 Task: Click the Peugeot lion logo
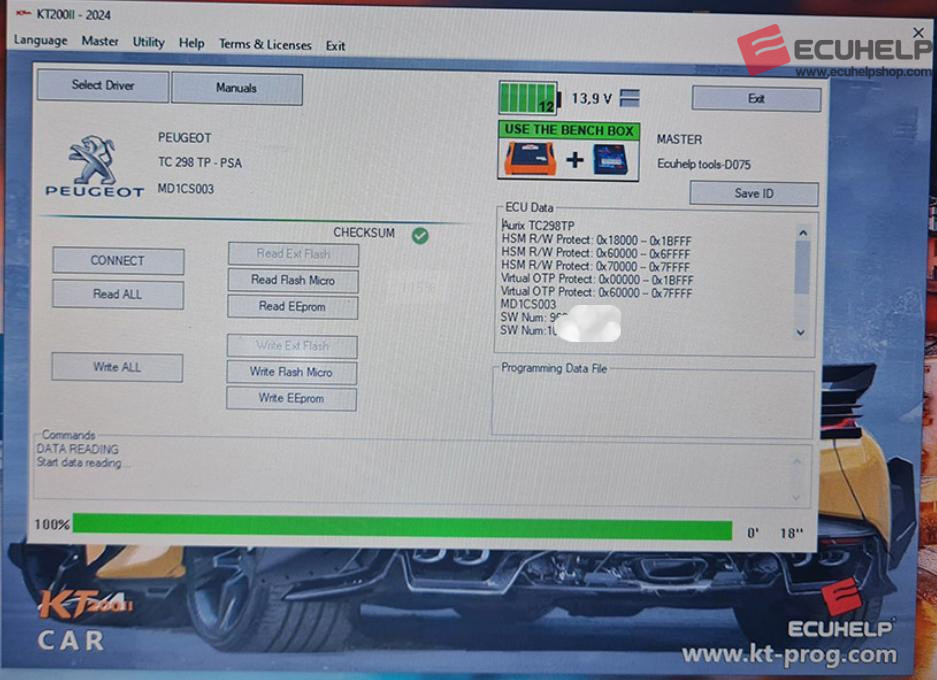(x=94, y=160)
